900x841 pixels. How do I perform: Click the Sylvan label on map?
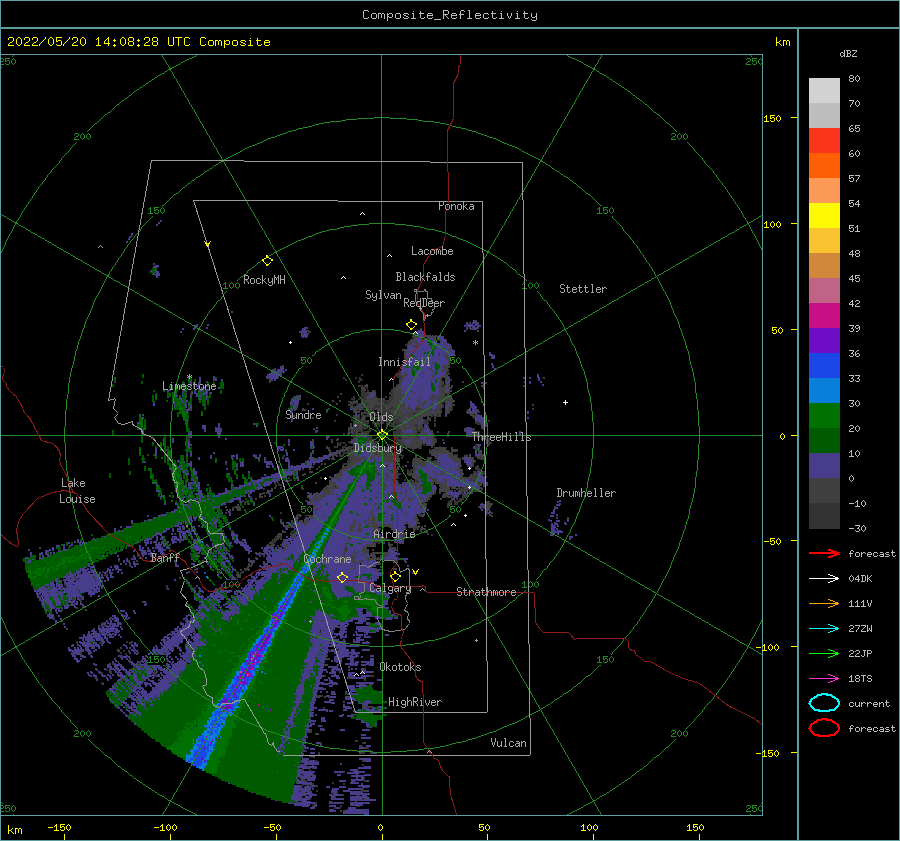383,295
